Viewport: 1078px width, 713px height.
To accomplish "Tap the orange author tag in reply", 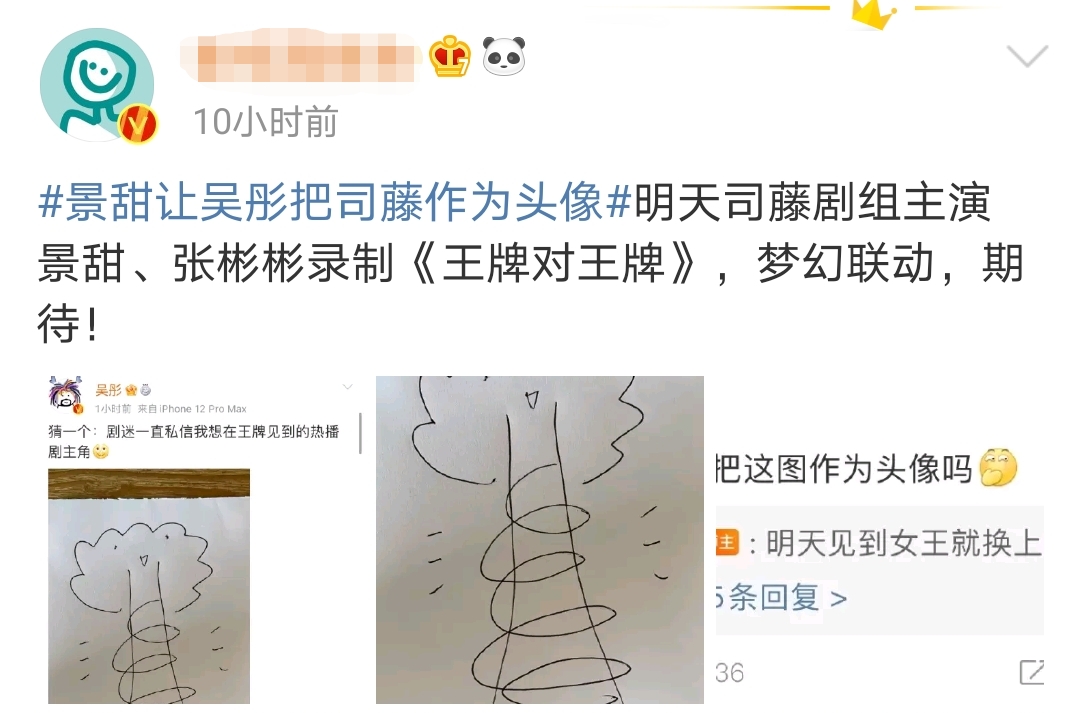I will pos(727,543).
